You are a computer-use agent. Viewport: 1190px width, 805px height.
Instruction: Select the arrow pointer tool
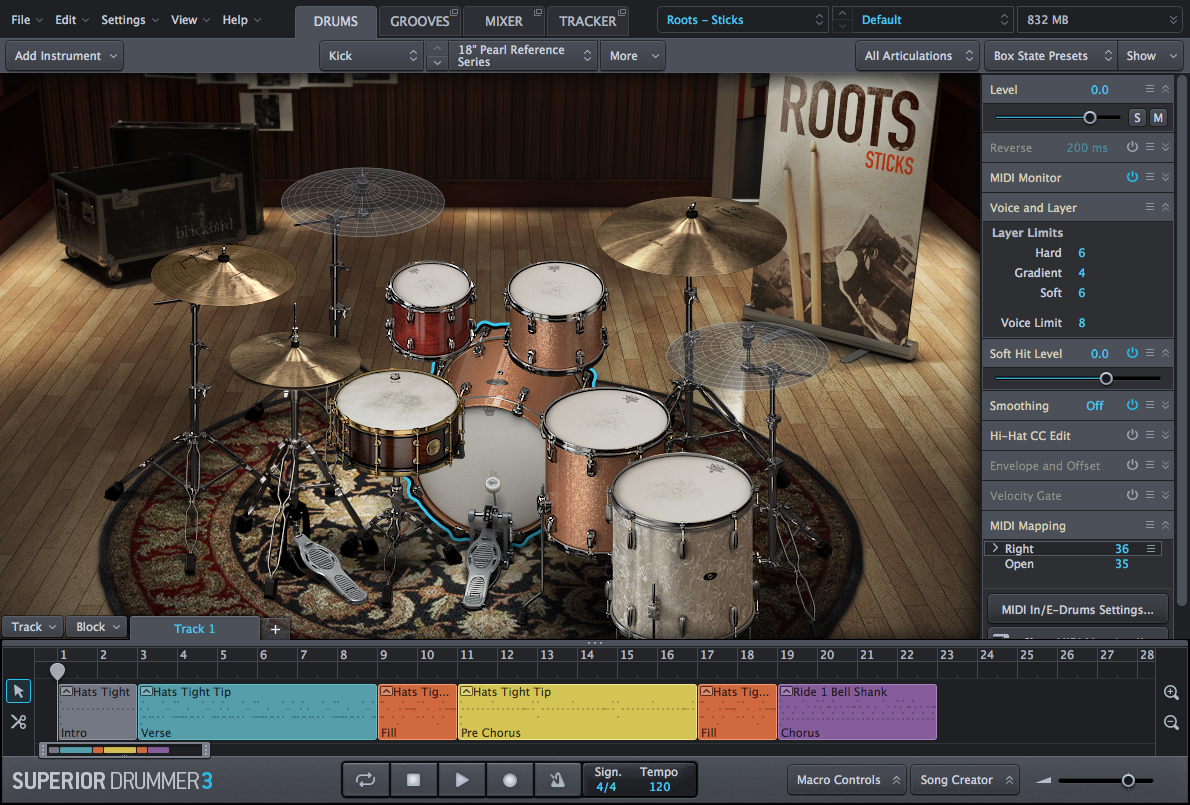(18, 691)
